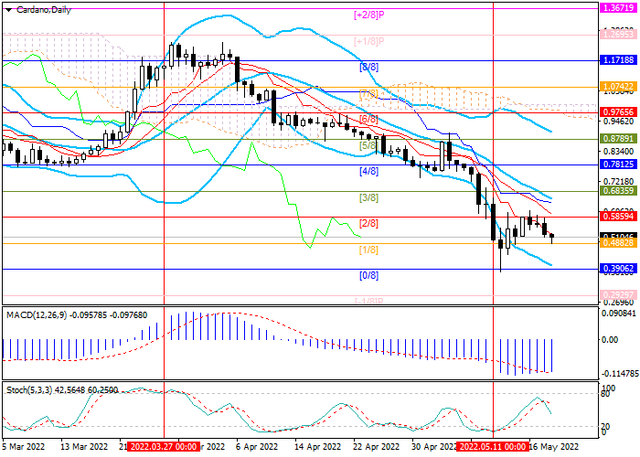Click the Stoch(5,3,3) indicator label
This screenshot has height=457, width=640.
coord(64,386)
